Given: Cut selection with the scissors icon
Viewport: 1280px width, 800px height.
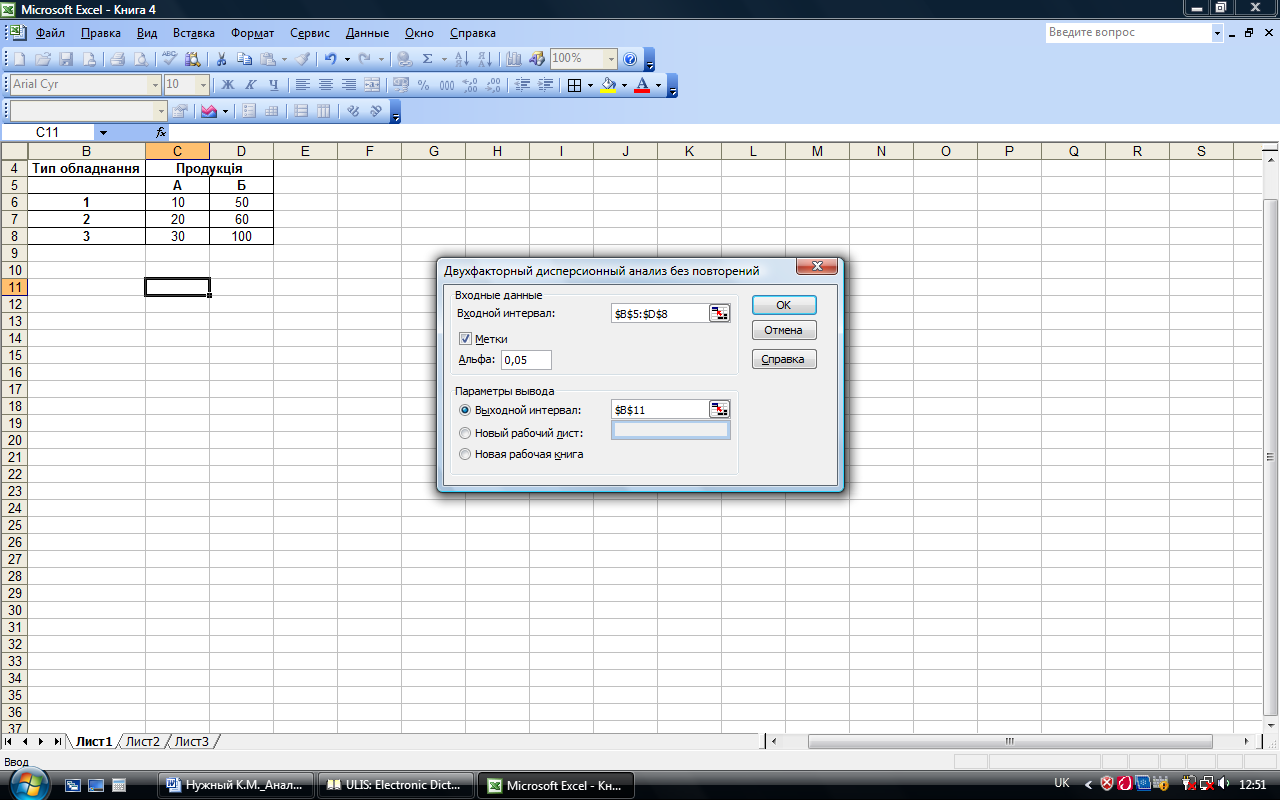Looking at the screenshot, I should point(221,59).
